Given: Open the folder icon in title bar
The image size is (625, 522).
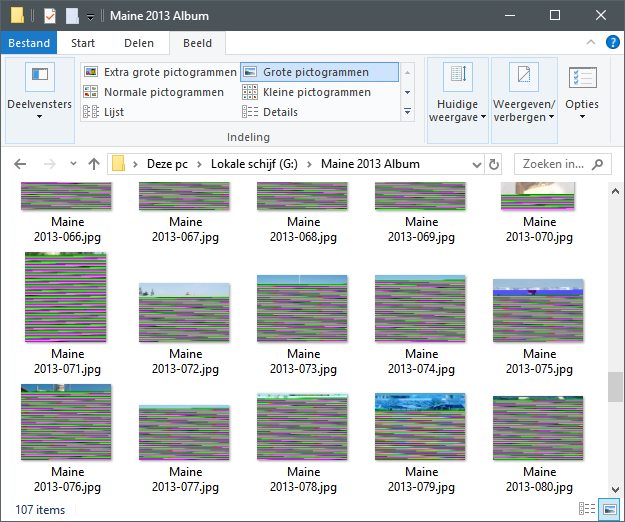Looking at the screenshot, I should click(x=17, y=16).
